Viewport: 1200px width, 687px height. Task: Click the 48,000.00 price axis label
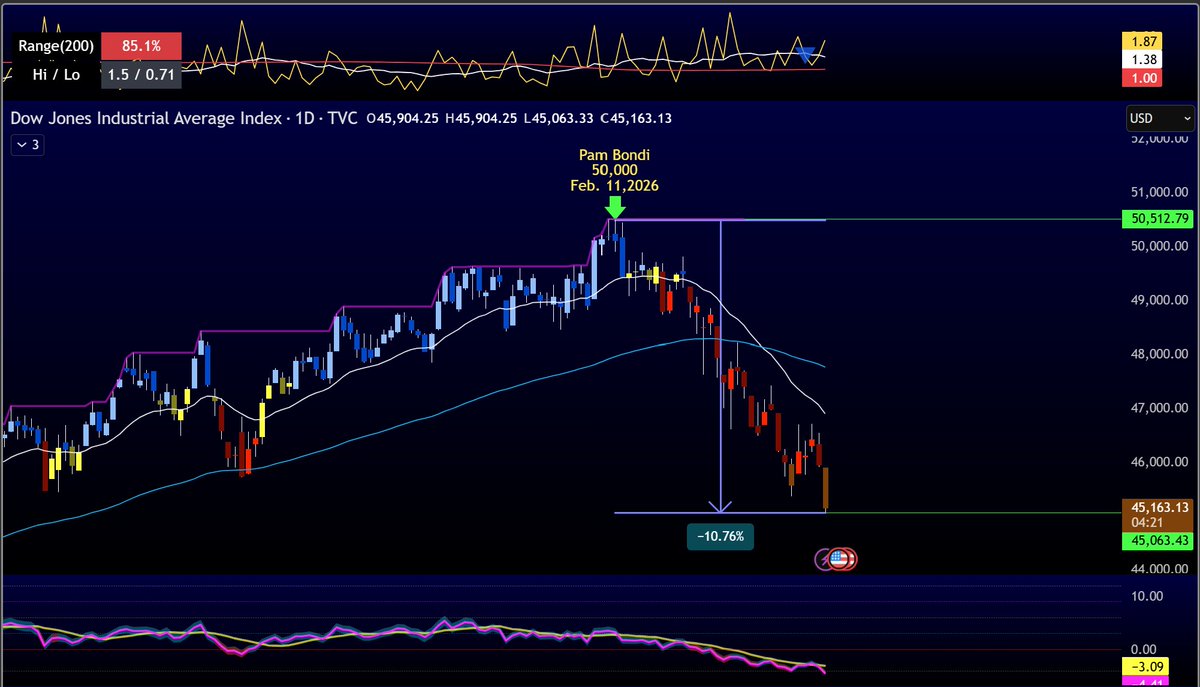click(1158, 354)
